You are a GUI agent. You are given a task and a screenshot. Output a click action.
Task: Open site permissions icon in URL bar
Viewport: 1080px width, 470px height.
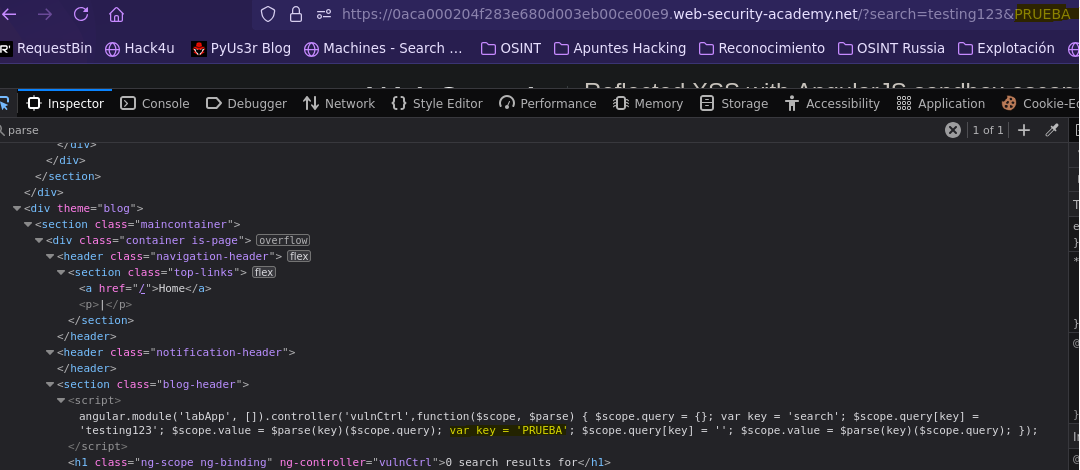click(324, 14)
